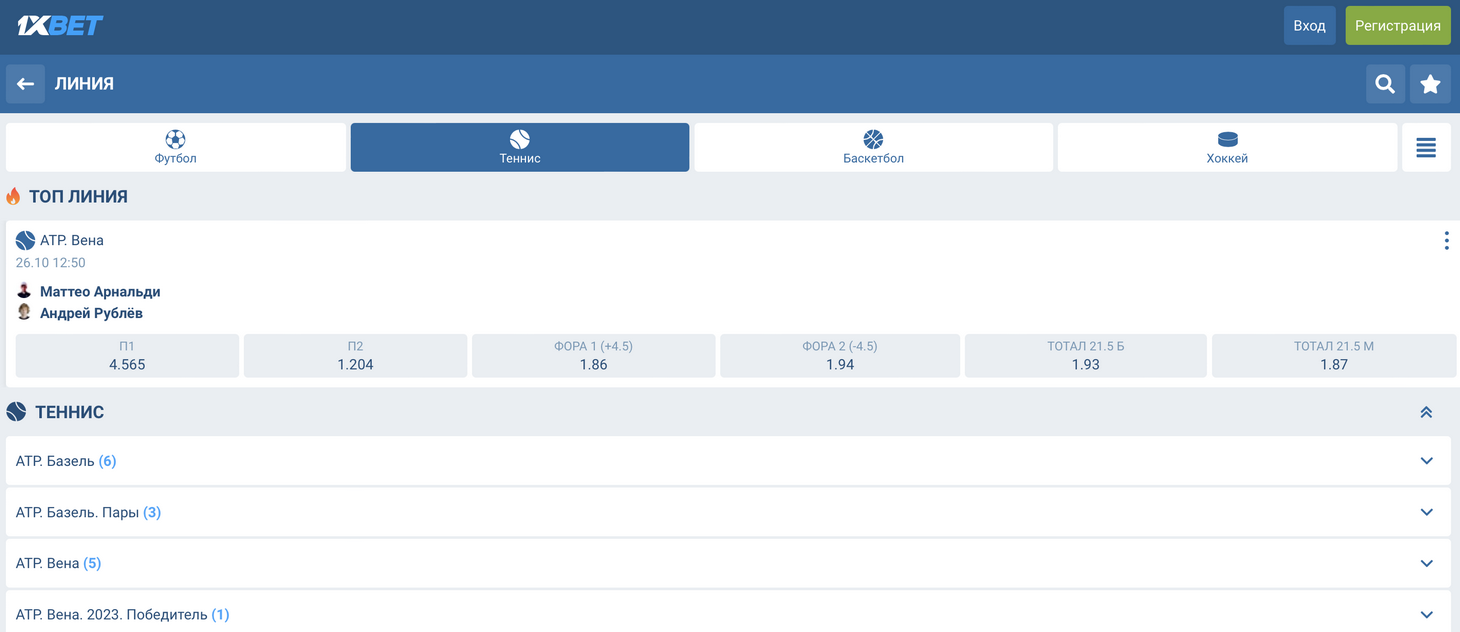1460x632 pixels.
Task: Collapse the ТЕННИС section with double chevron
Action: pos(1426,411)
